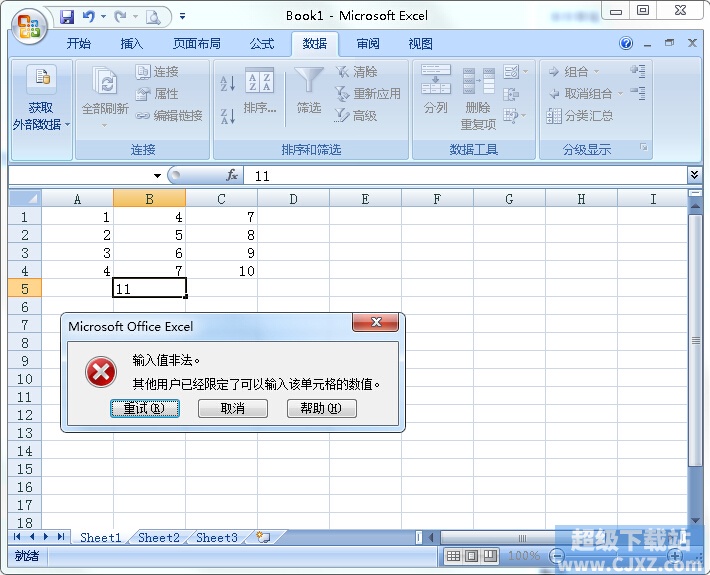Open the 分级显示 dialog launcher
Screen dimensions: 710x575
click(643, 147)
